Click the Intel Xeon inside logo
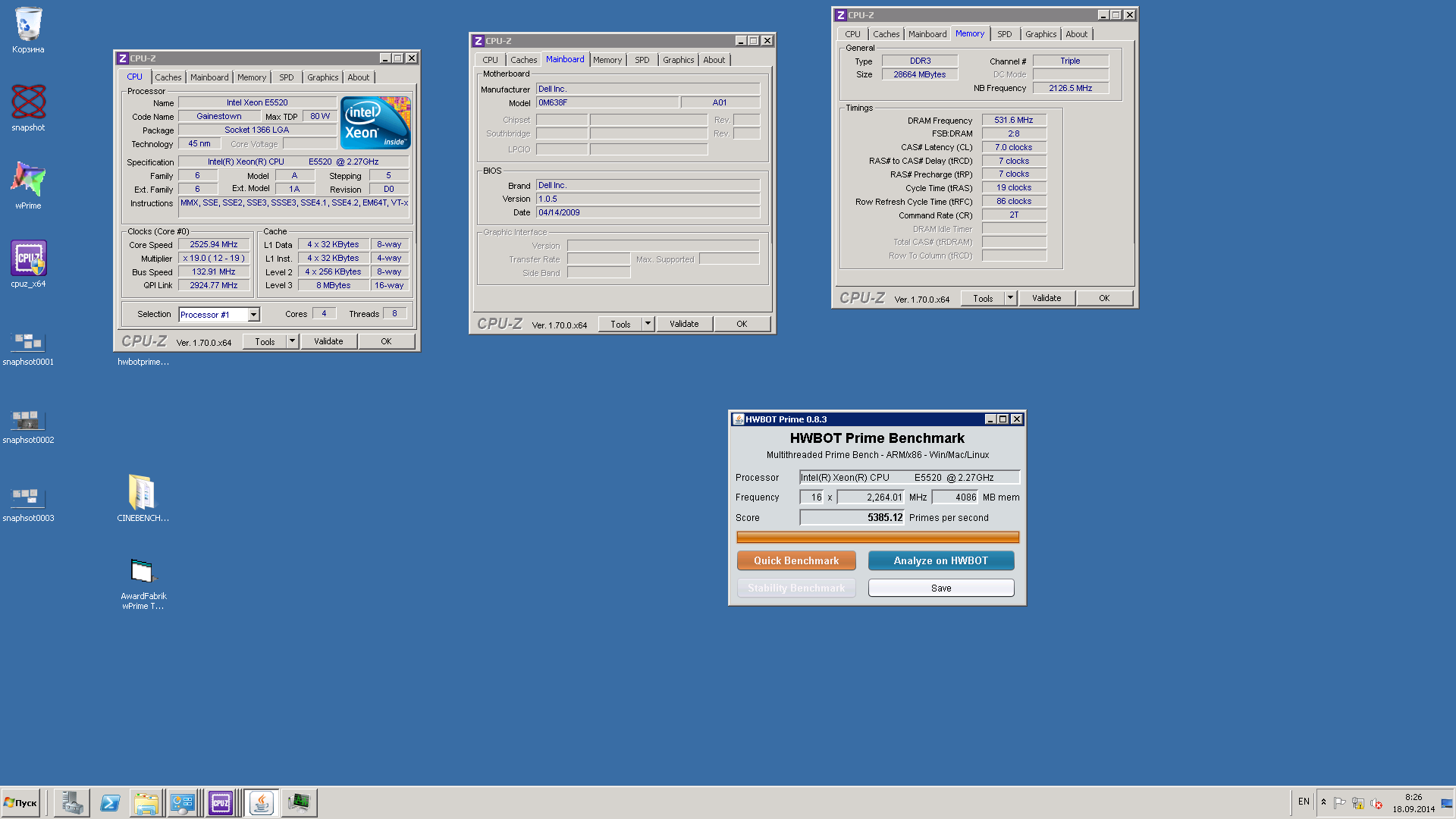Viewport: 1456px width, 819px height. point(375,122)
